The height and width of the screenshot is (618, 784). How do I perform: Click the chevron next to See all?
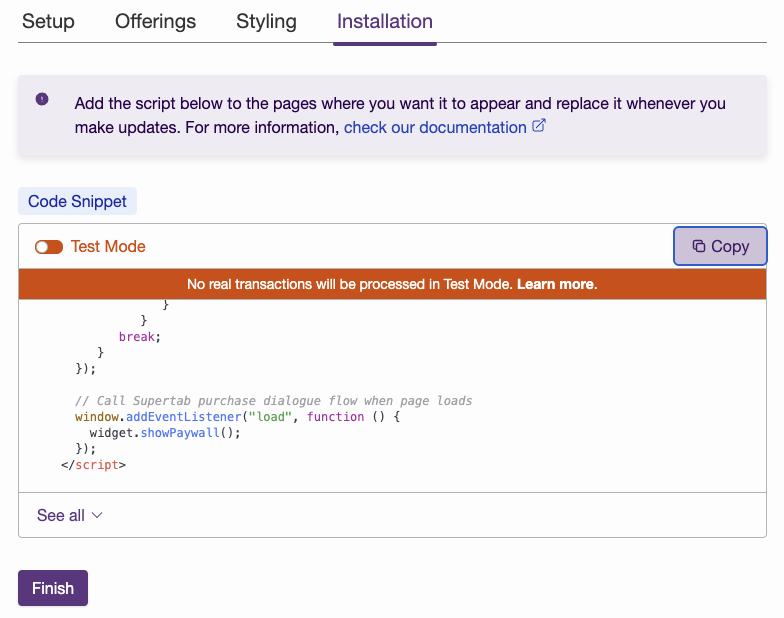[x=97, y=515]
